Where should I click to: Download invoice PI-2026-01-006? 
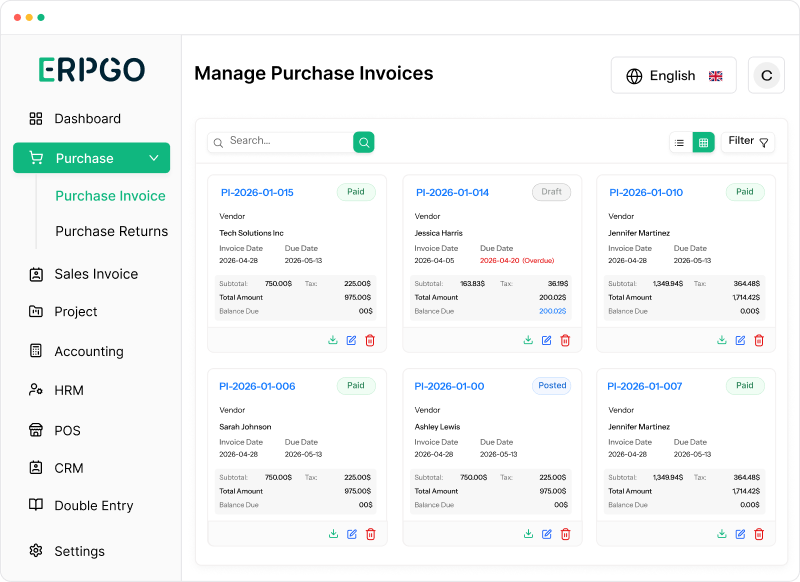(333, 534)
